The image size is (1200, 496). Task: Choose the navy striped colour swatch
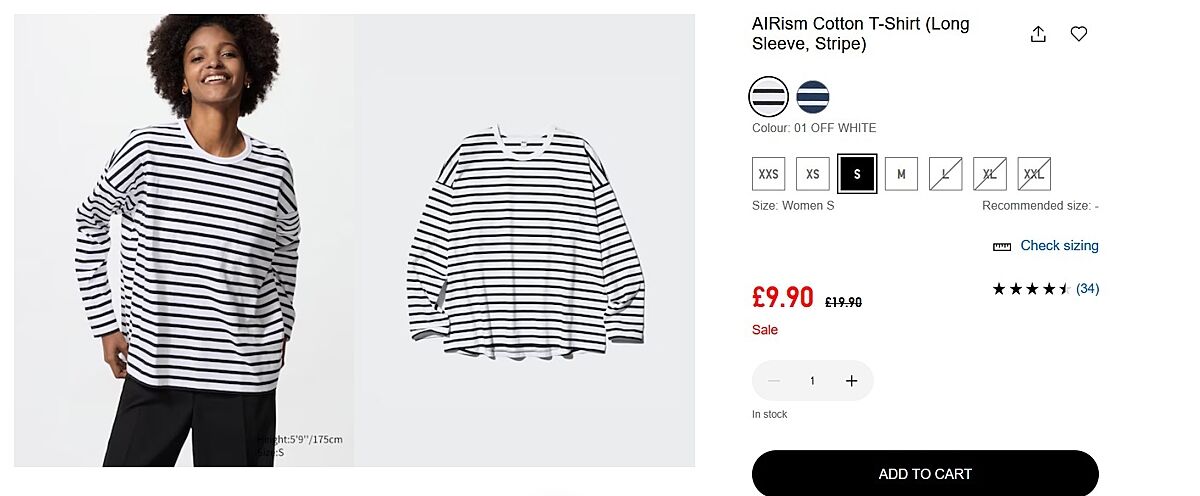pos(813,96)
